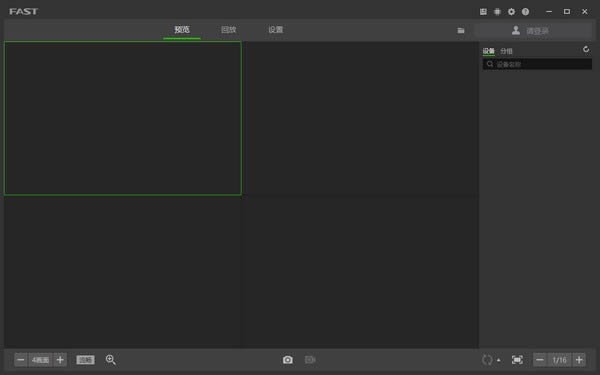Open the local files folder icon
The image size is (600, 375).
point(461,30)
